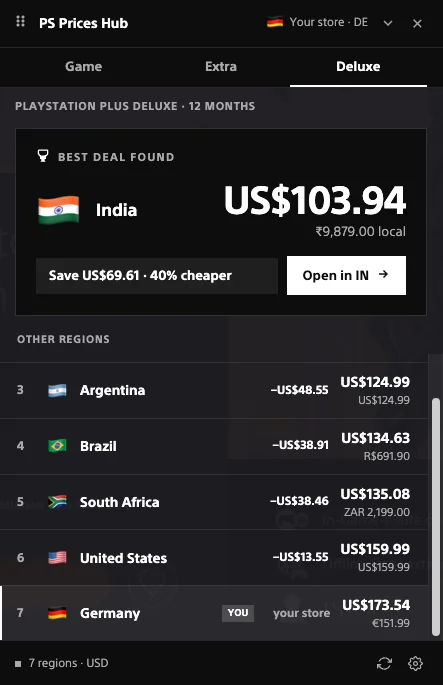Click Save US$69.61 · 40% cheaper badge

pyautogui.click(x=157, y=276)
